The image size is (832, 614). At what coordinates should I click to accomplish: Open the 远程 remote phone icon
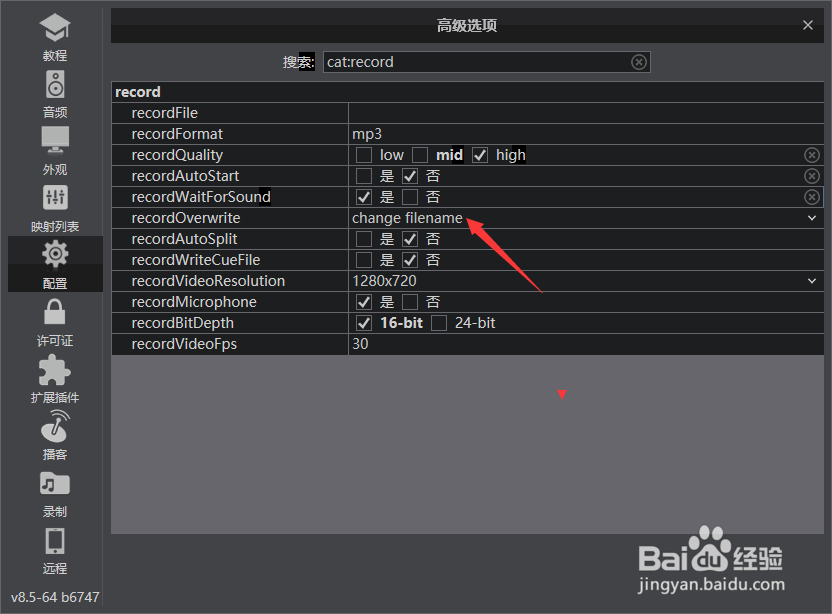click(x=55, y=541)
